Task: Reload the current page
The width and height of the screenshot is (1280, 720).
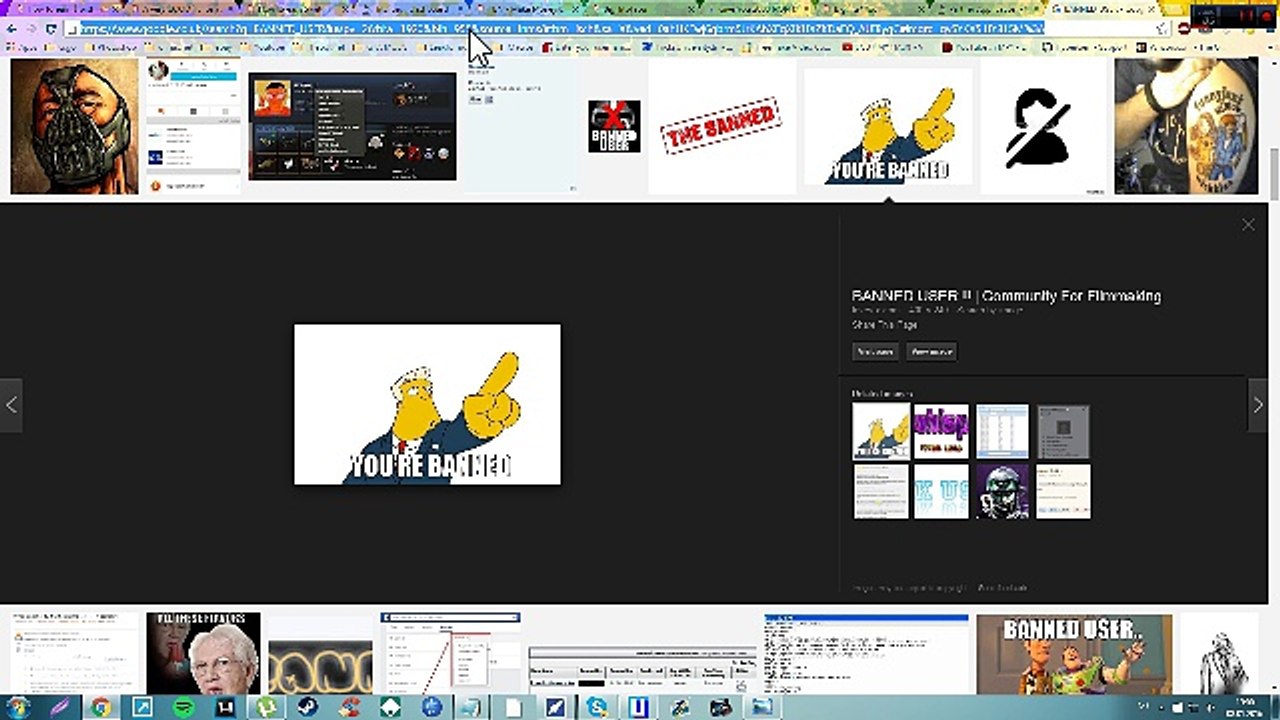Action: click(51, 29)
